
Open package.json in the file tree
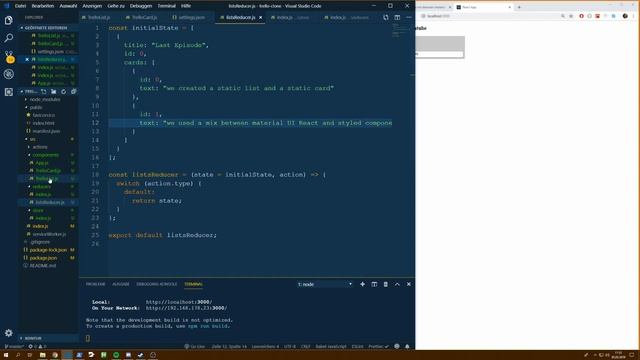click(x=43, y=258)
